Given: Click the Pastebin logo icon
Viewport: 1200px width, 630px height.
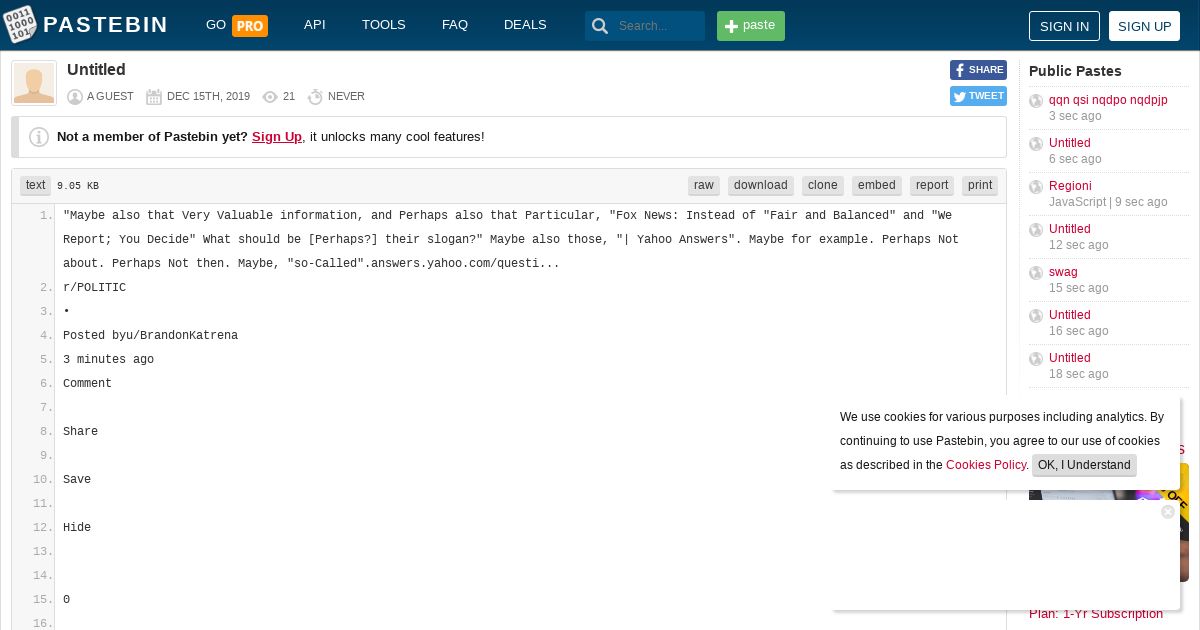Looking at the screenshot, I should tap(20, 25).
